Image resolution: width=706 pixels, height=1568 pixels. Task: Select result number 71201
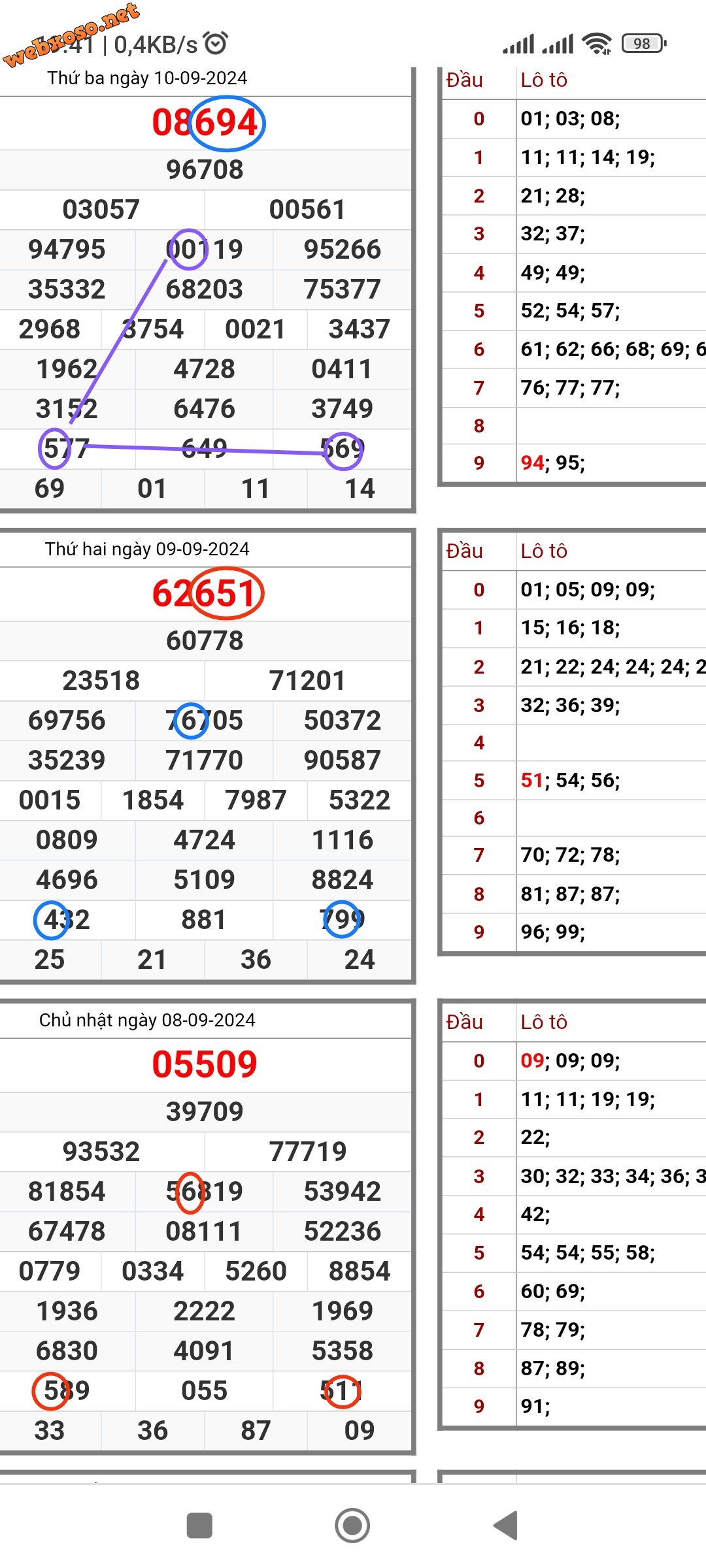tap(307, 681)
